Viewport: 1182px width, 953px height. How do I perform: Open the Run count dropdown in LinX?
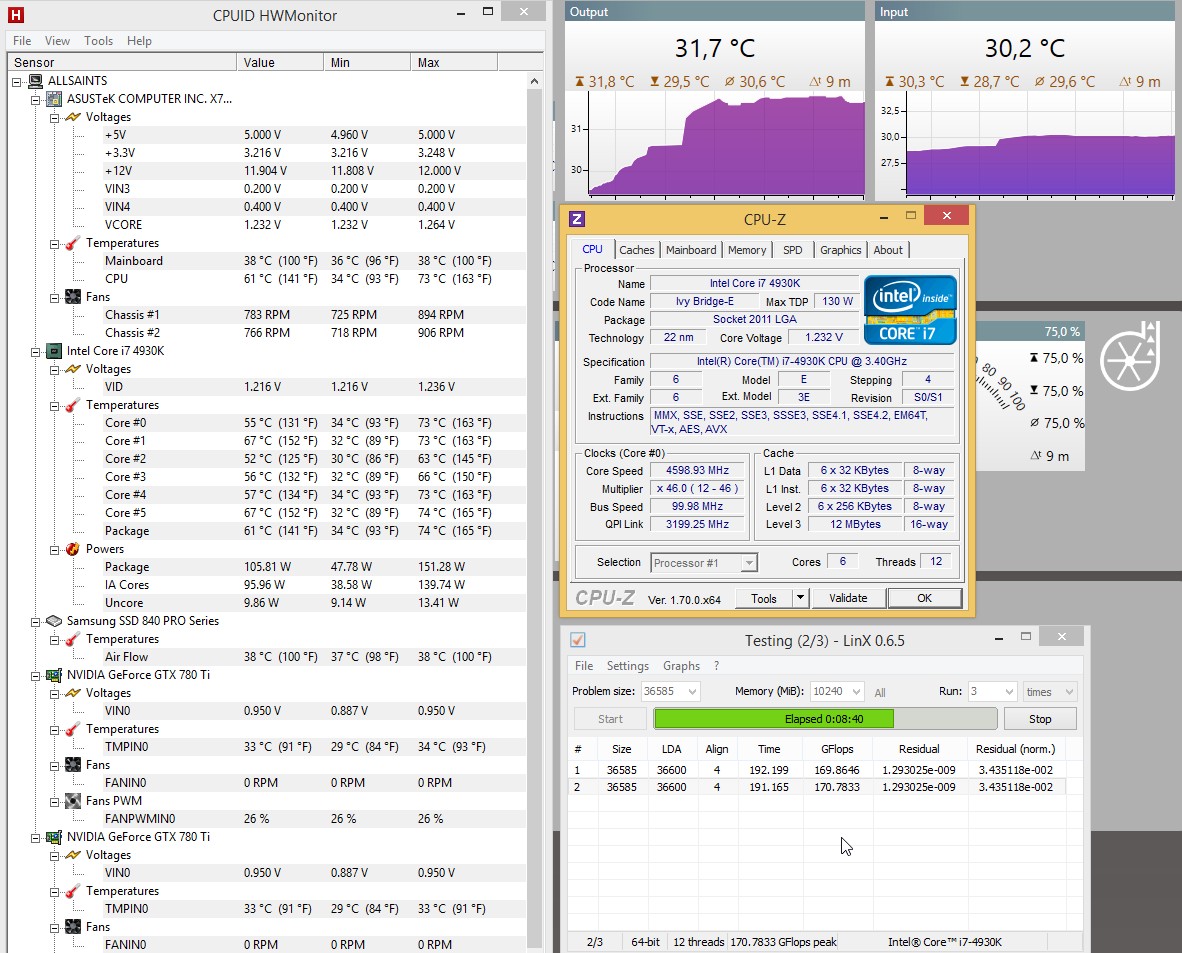(1009, 691)
